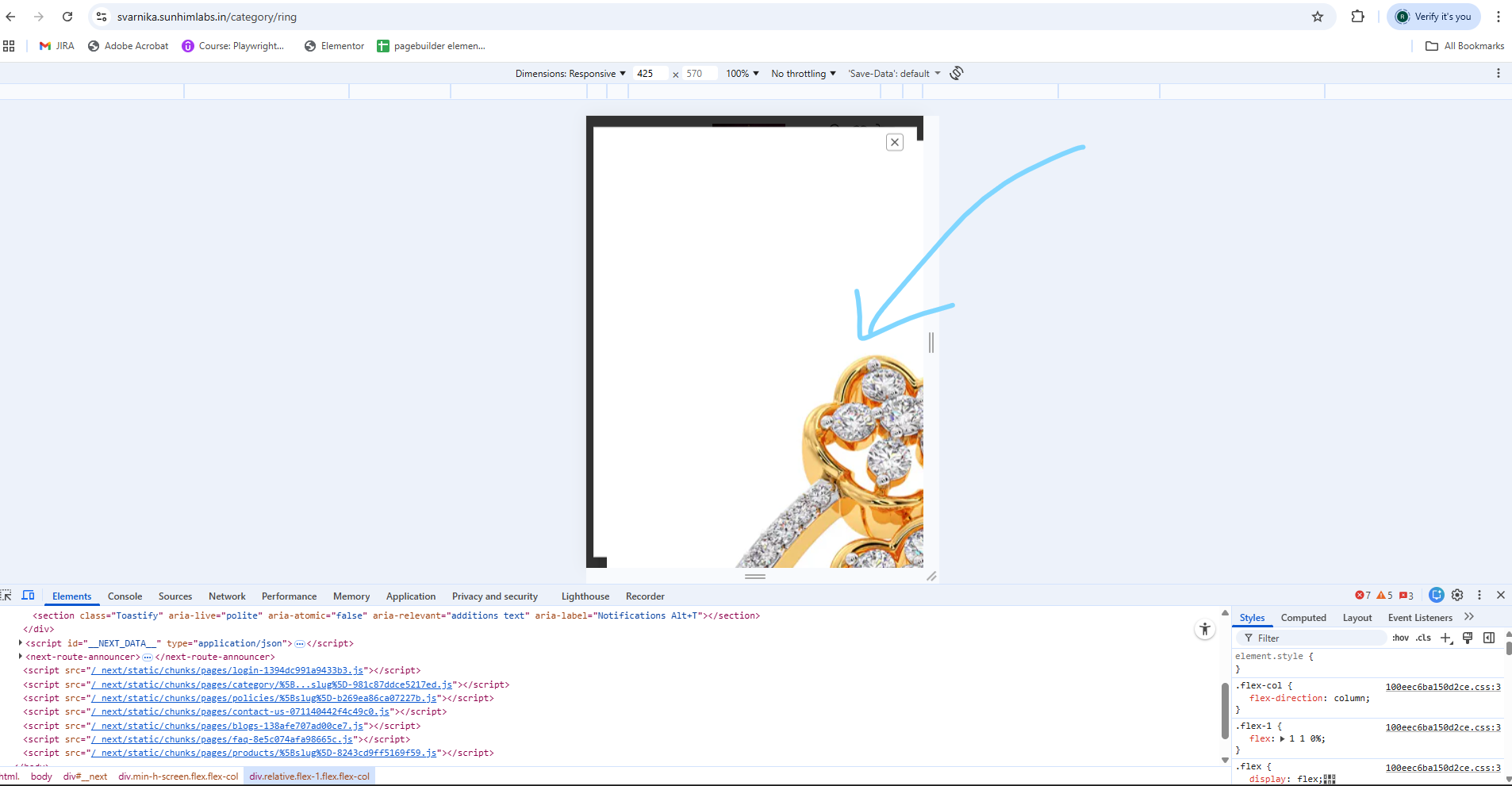Switch to the Sources tab
The height and width of the screenshot is (786, 1512).
tap(175, 596)
